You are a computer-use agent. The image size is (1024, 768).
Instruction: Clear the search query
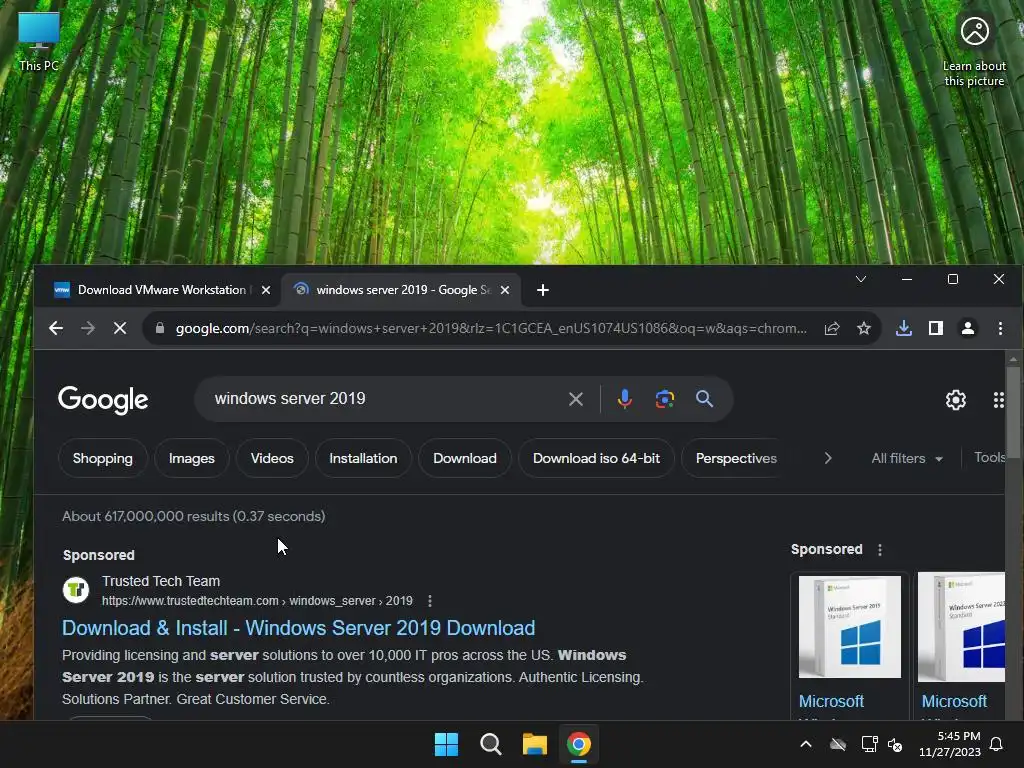[575, 399]
